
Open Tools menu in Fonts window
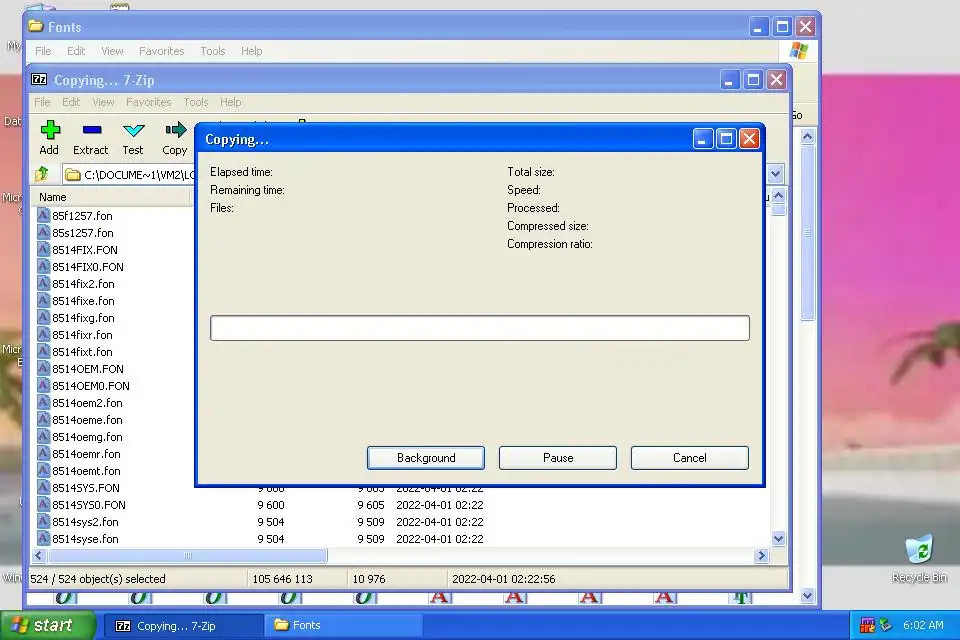(212, 51)
